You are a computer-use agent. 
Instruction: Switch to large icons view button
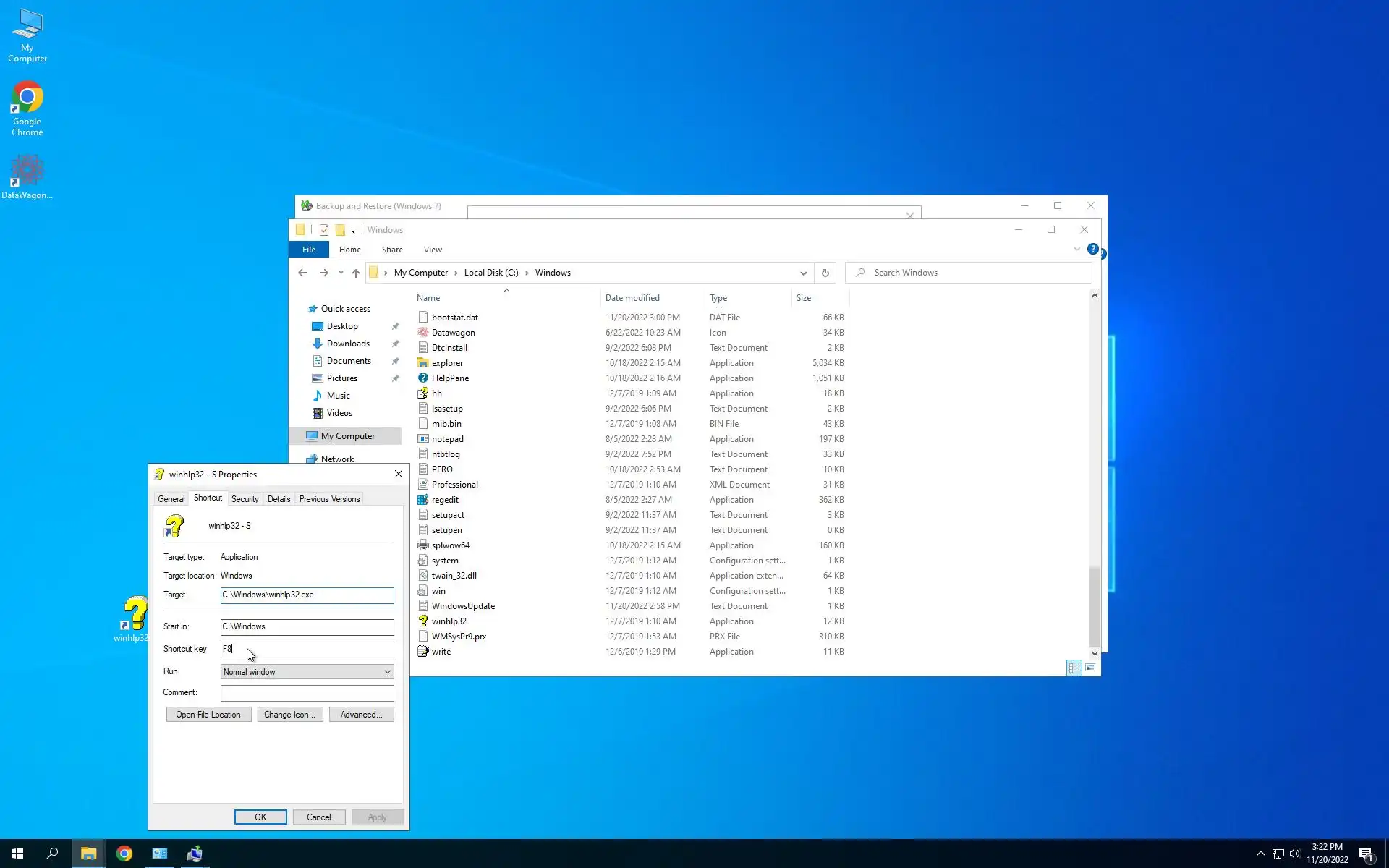(1090, 668)
